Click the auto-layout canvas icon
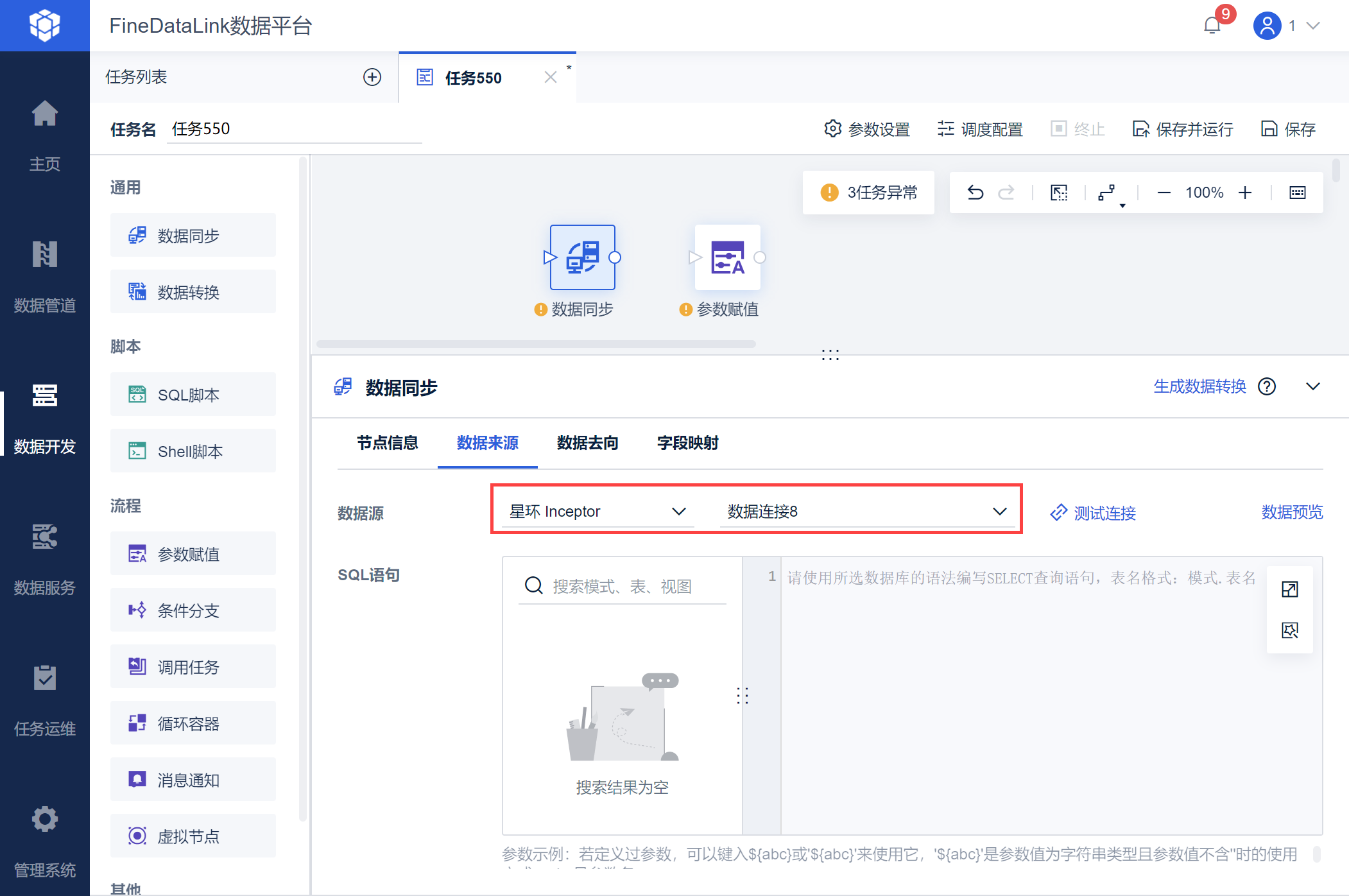Viewport: 1349px width, 896px height. tap(1059, 193)
